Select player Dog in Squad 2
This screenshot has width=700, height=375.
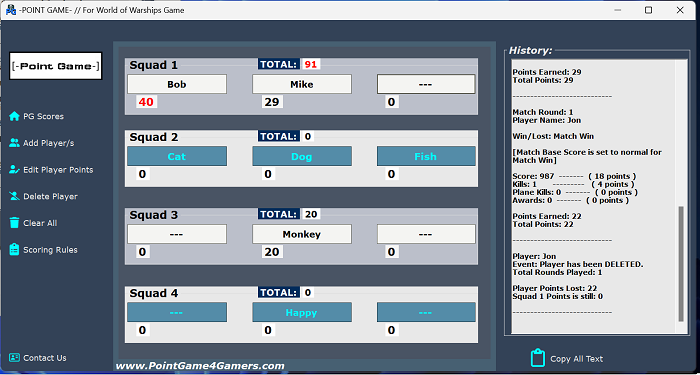pos(302,156)
